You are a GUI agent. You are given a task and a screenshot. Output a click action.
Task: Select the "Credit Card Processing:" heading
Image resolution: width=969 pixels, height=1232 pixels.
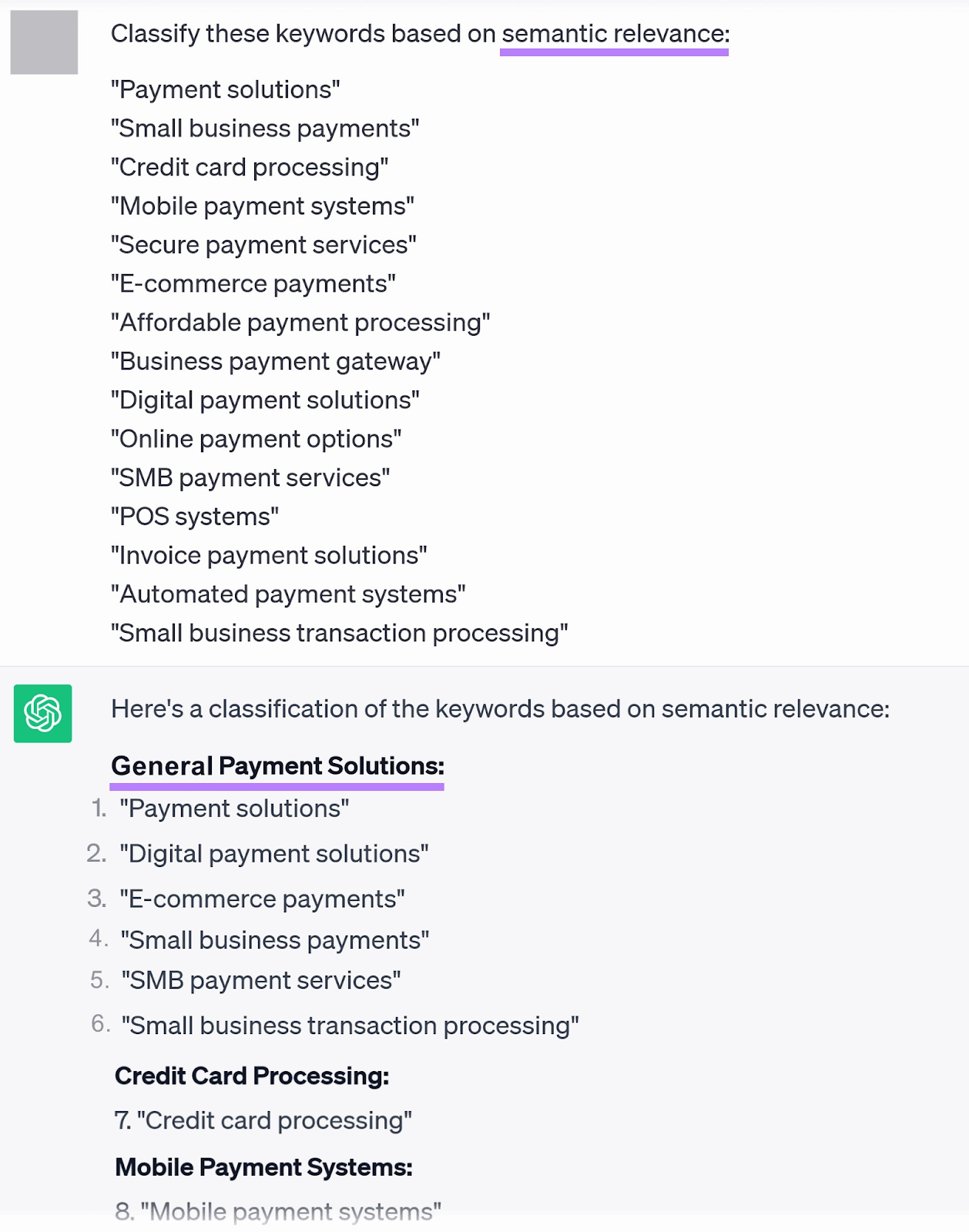pyautogui.click(x=252, y=1076)
